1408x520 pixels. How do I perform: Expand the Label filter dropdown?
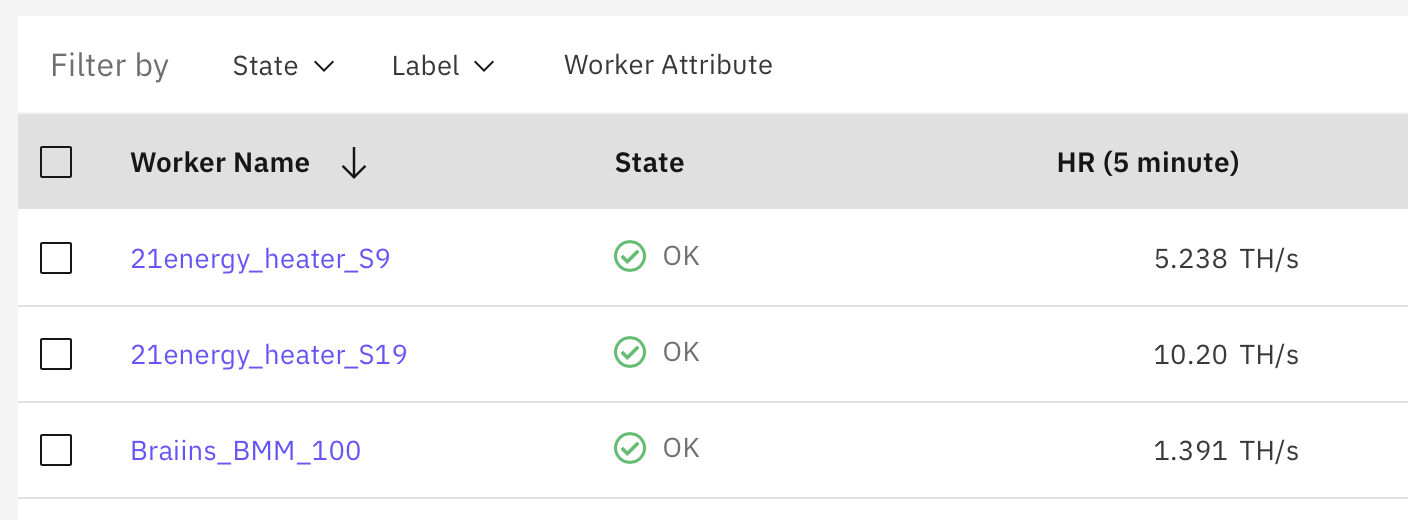click(443, 66)
